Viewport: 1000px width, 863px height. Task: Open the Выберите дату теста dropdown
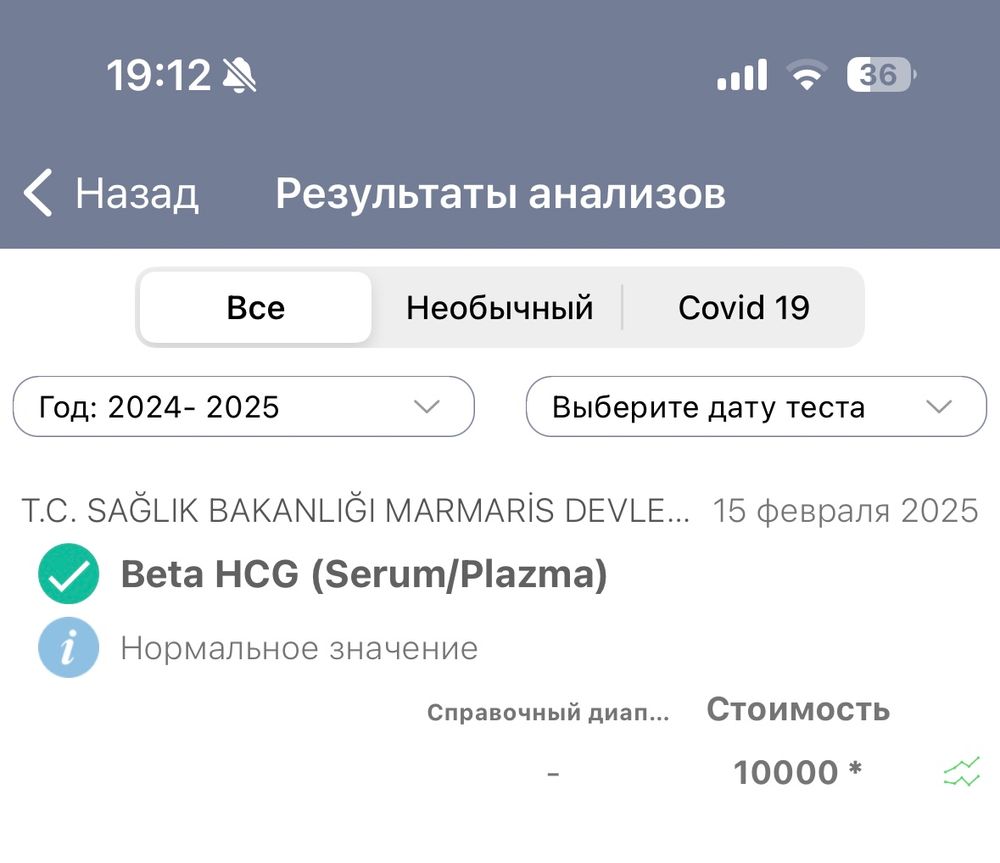[755, 406]
